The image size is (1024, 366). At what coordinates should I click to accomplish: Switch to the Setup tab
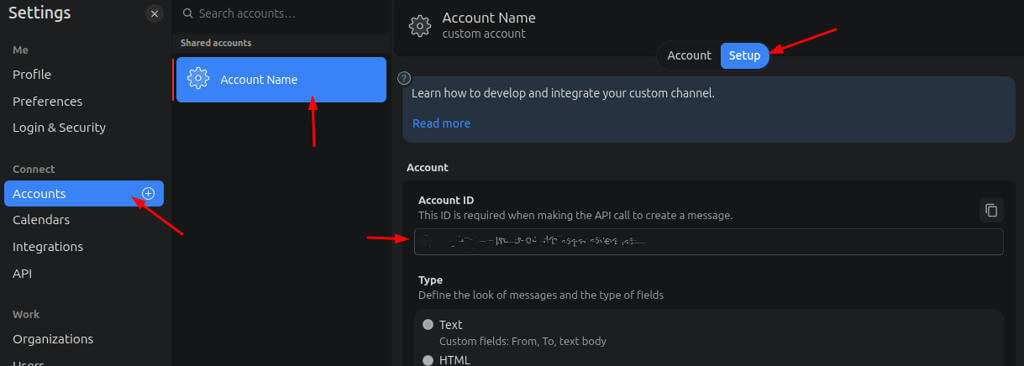tap(744, 56)
